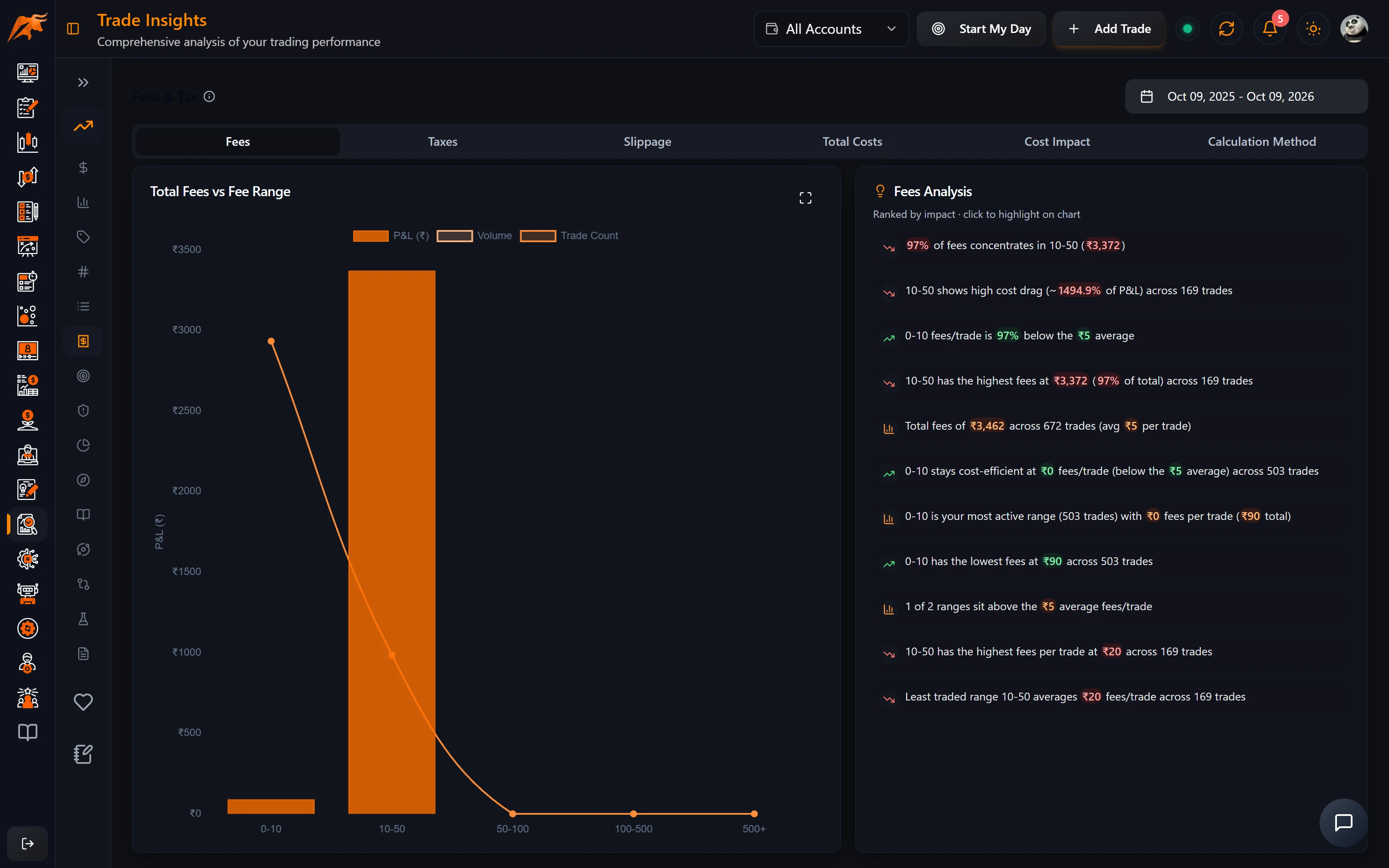Open the dollar sign sidebar icon

click(x=83, y=168)
